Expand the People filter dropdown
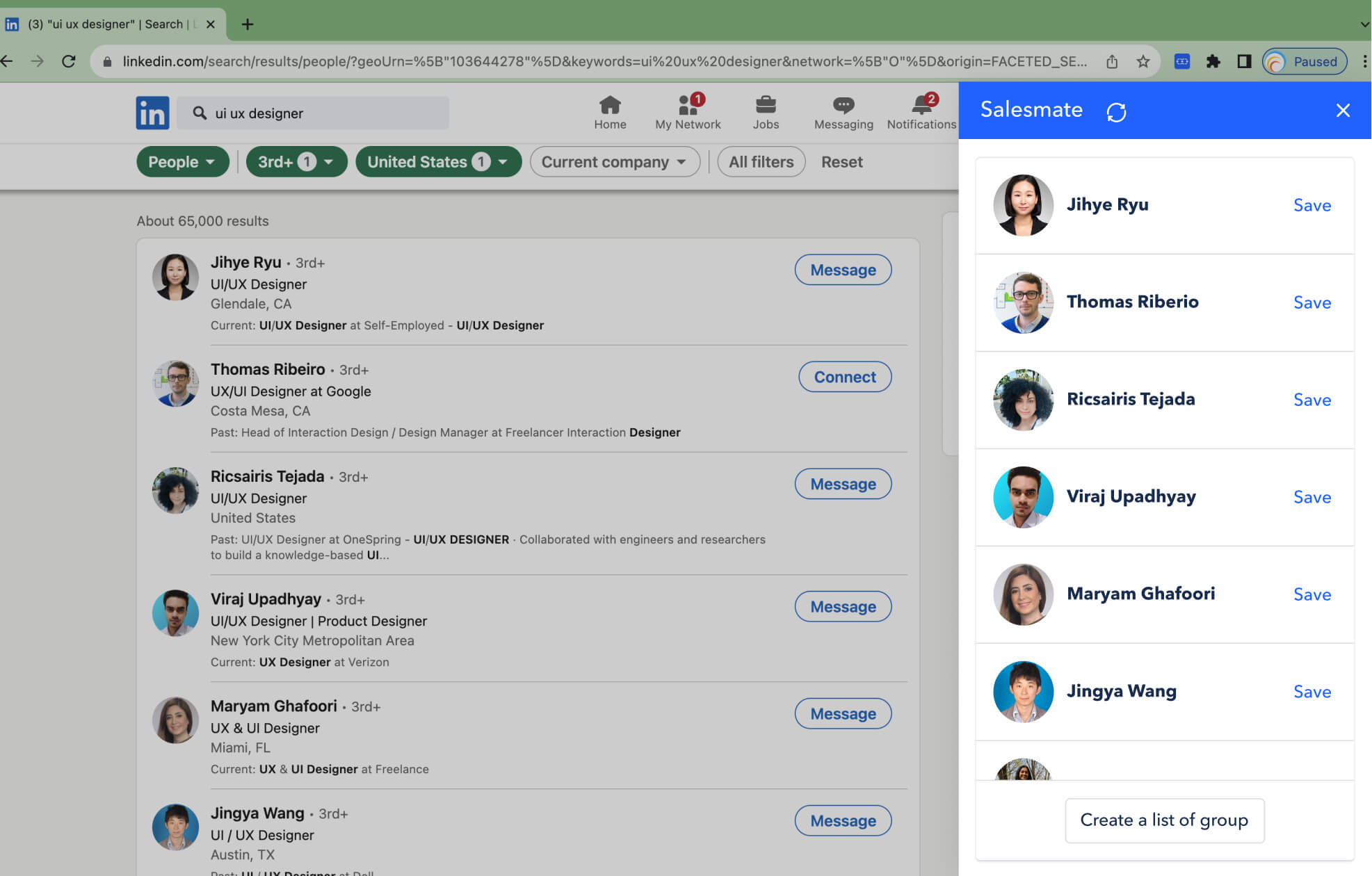1372x876 pixels. 182,162
